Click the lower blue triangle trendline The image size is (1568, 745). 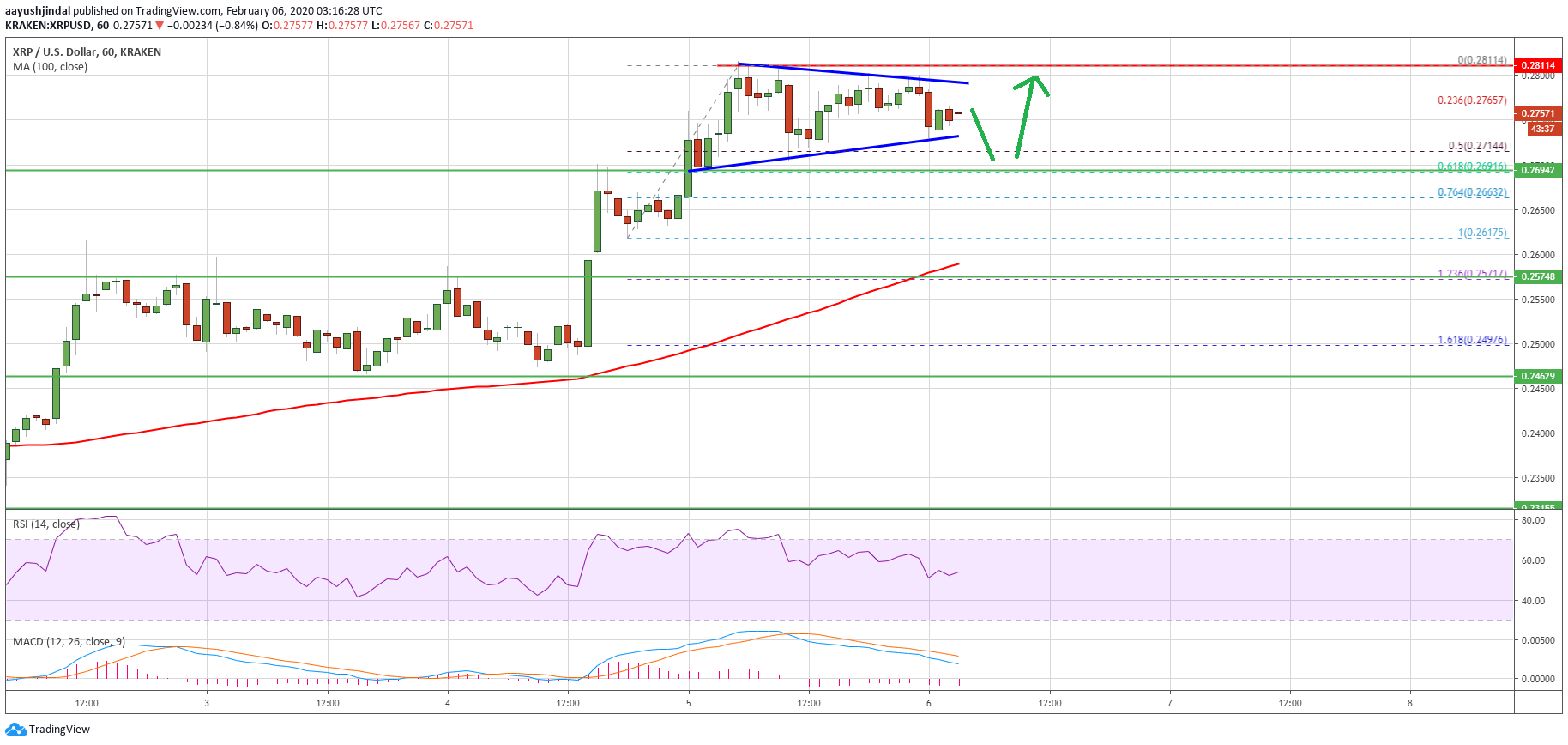823,154
